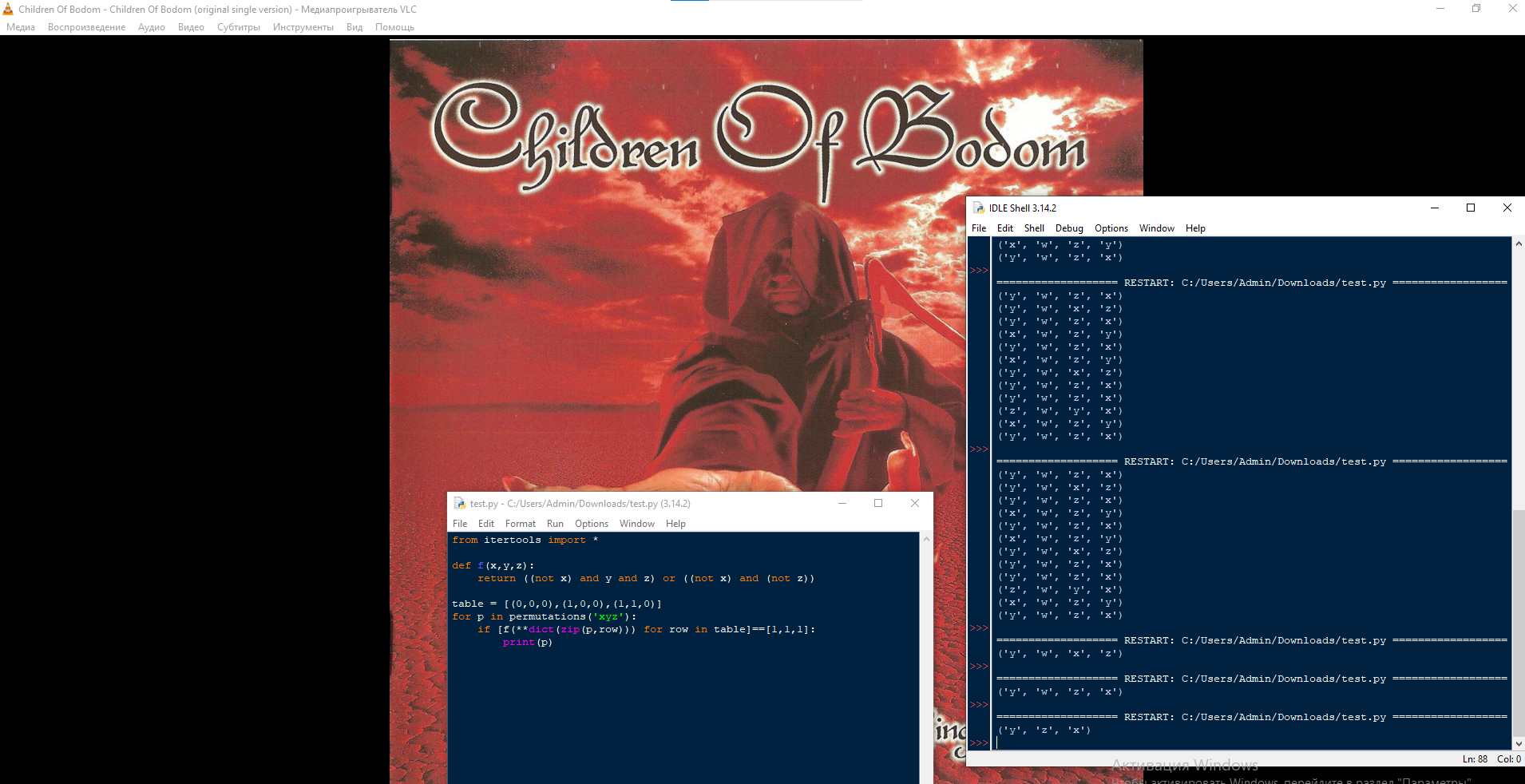Click the test.py editor file icon in its title bar
Screen dimensions: 1525x784
coord(459,503)
